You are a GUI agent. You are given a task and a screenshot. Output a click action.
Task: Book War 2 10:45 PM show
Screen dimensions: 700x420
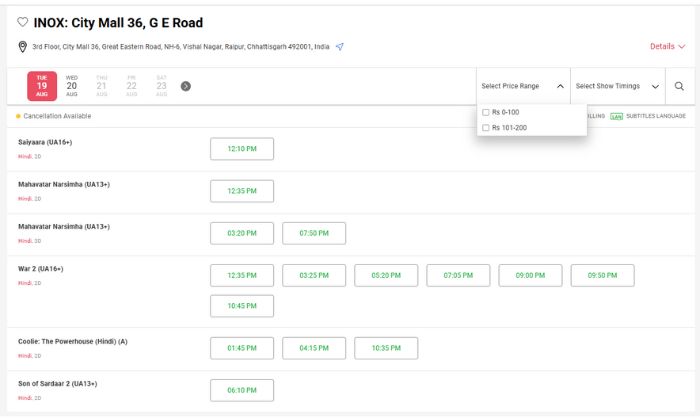242,306
